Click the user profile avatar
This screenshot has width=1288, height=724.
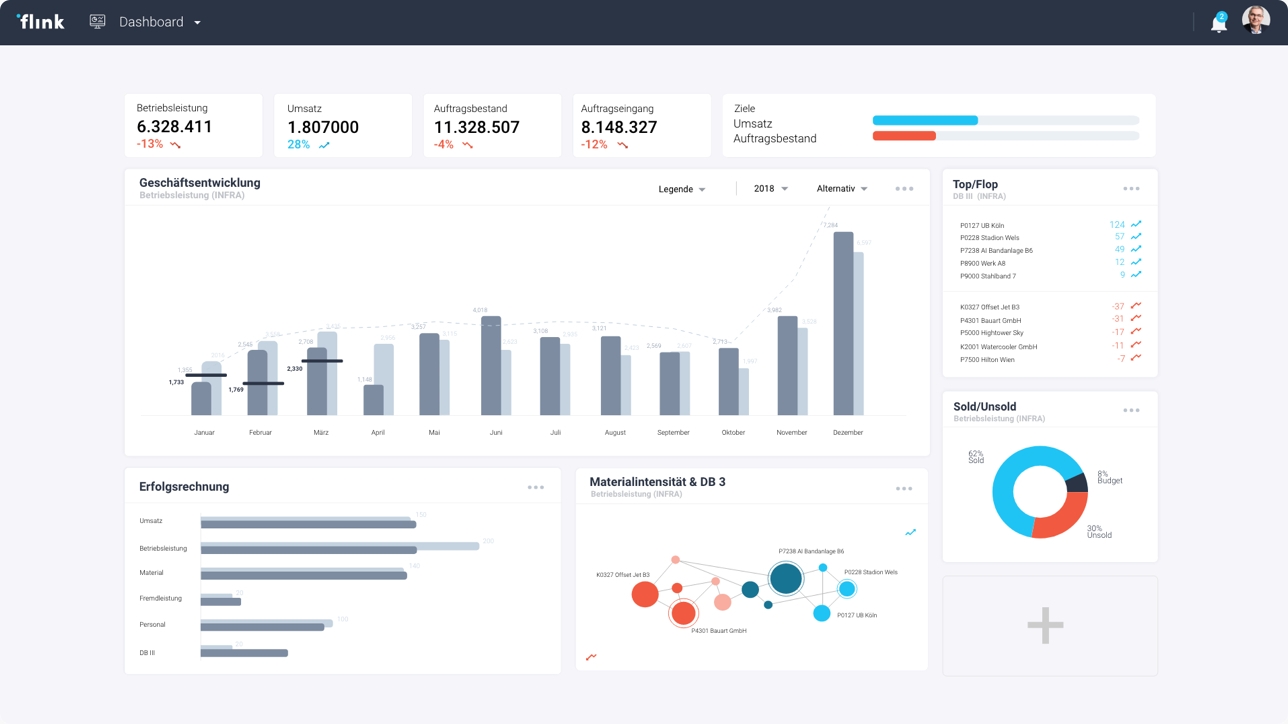point(1256,20)
